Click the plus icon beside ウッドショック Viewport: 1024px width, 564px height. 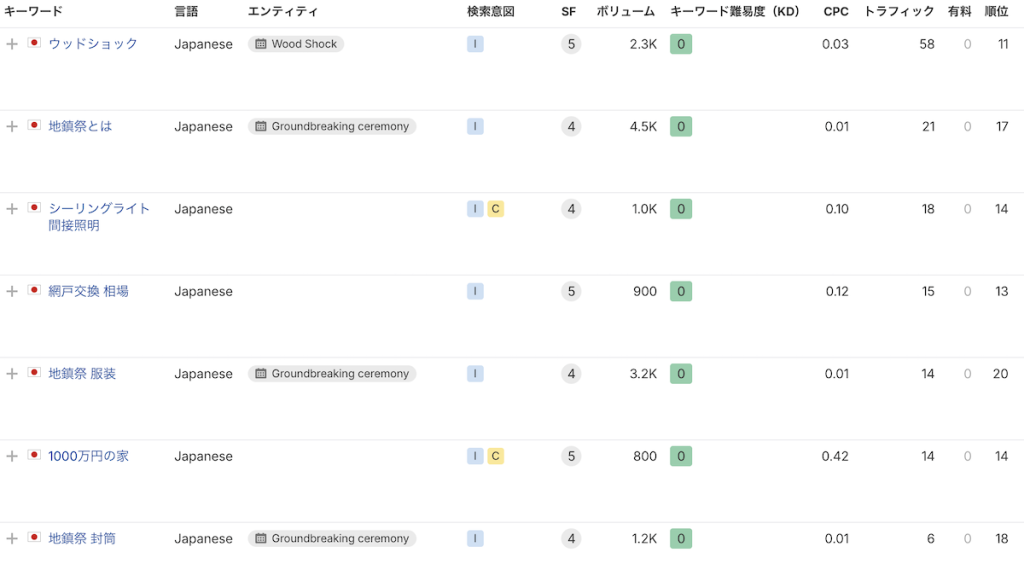12,44
